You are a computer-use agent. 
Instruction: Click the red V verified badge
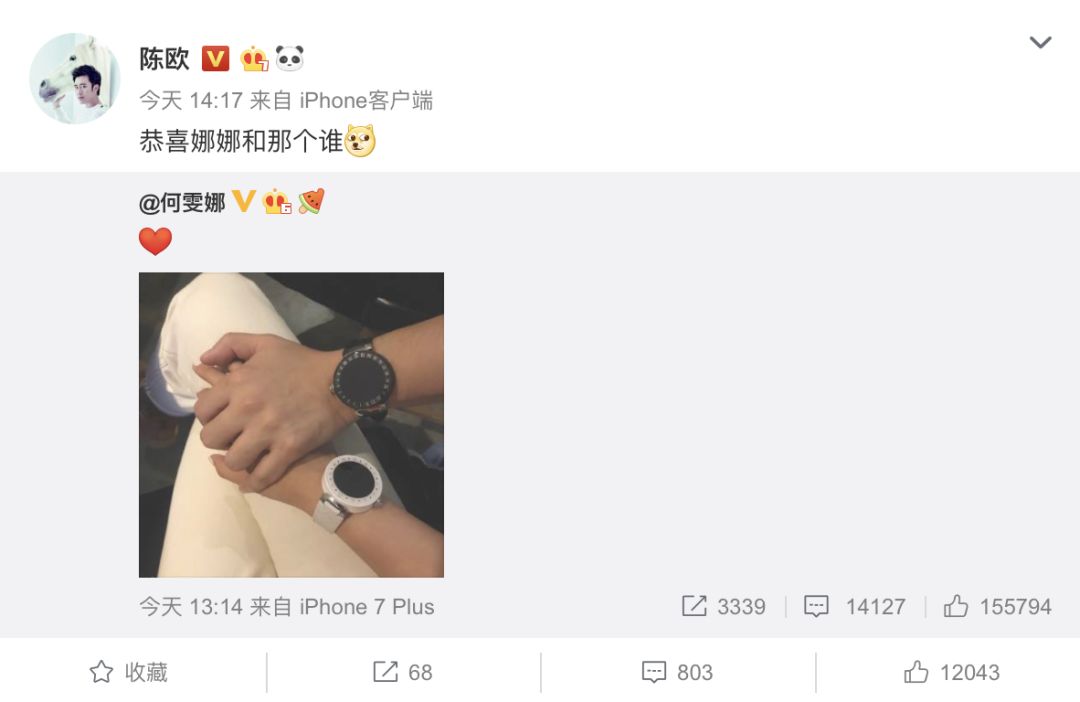[215, 59]
